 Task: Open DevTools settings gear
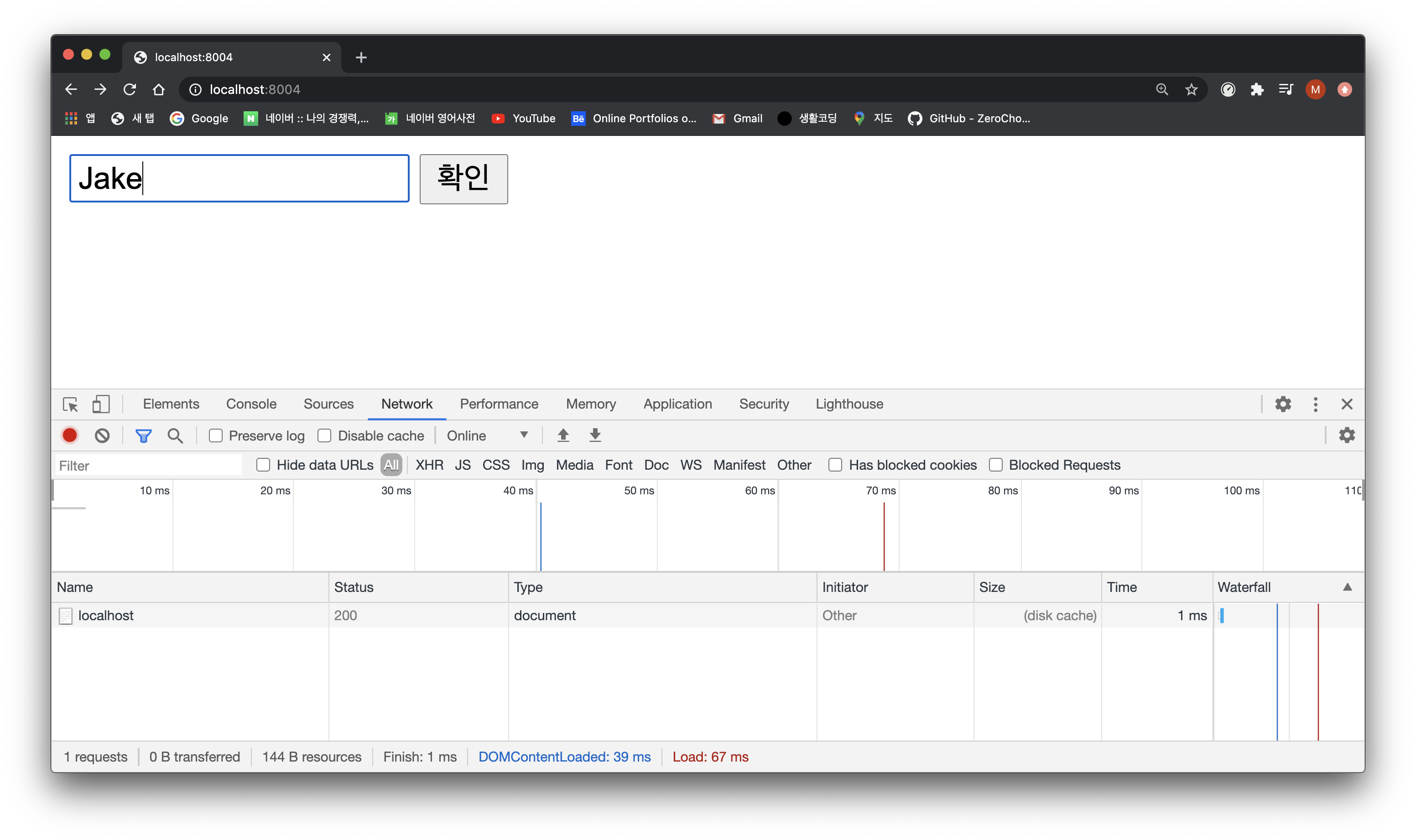[x=1282, y=404]
